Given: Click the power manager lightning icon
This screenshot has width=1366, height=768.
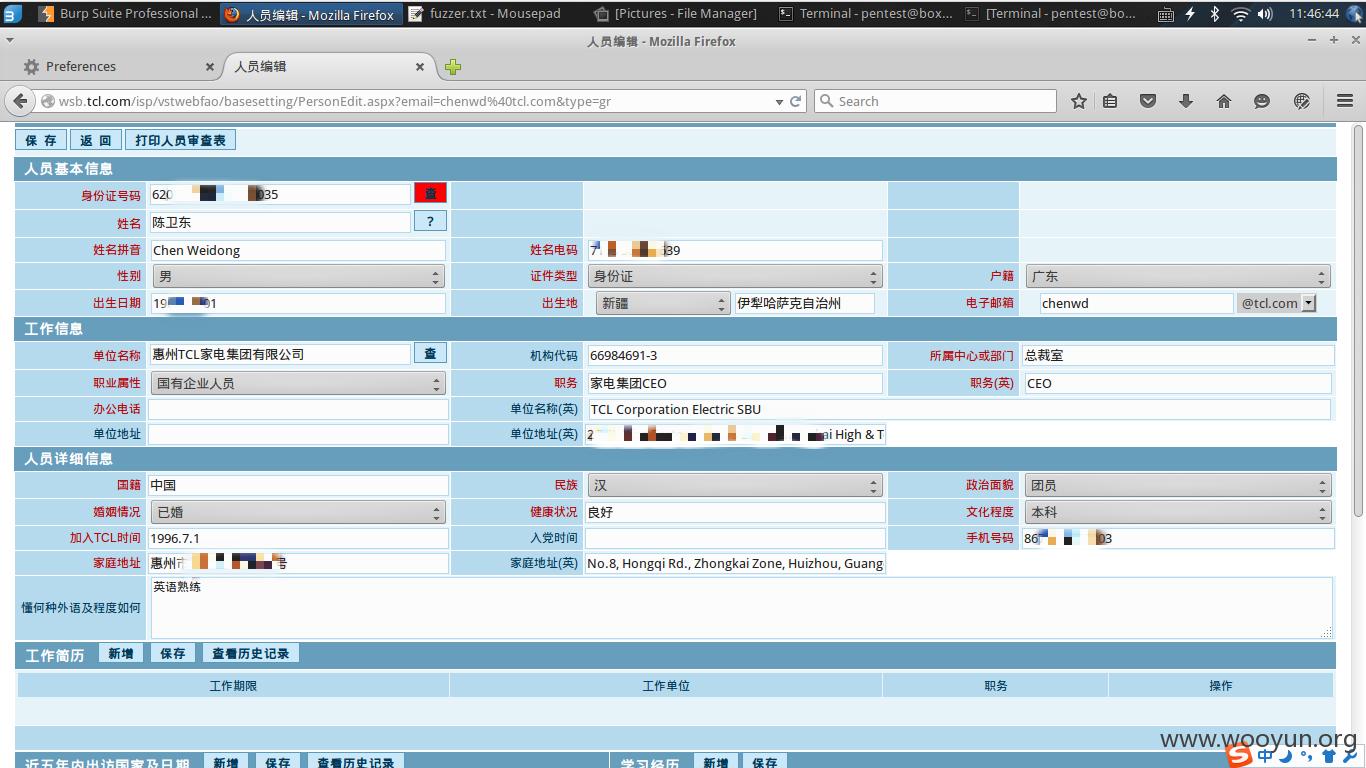Looking at the screenshot, I should pos(1190,14).
